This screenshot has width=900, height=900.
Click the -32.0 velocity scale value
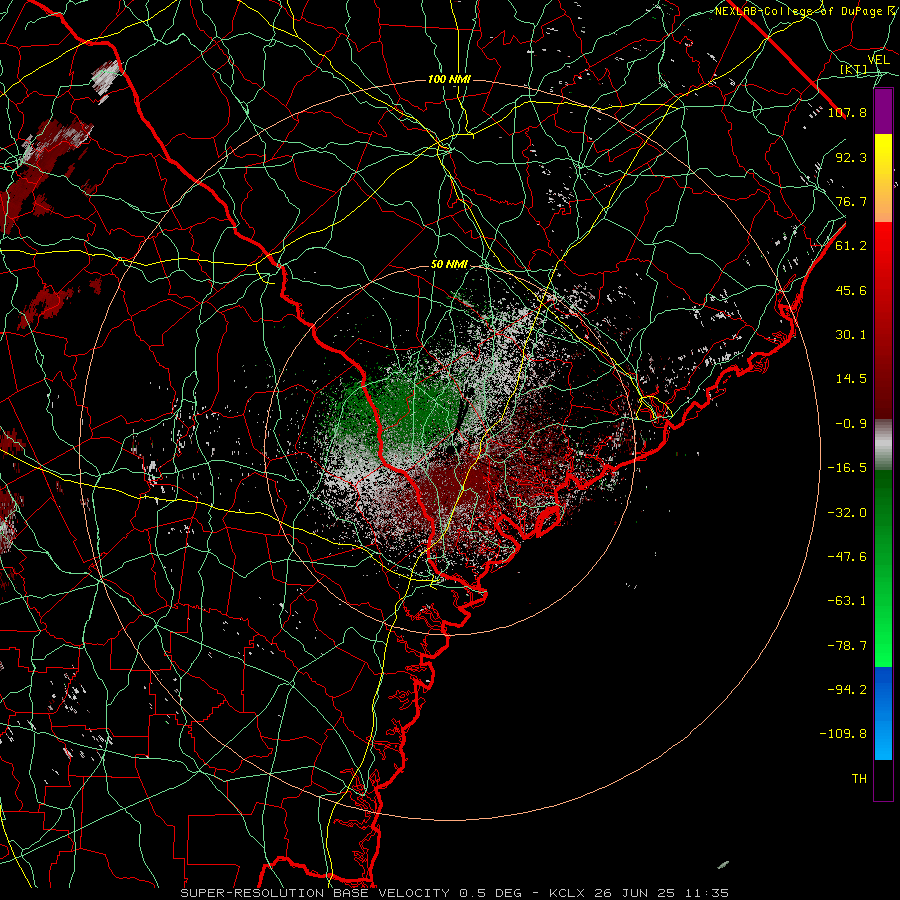tap(847, 513)
